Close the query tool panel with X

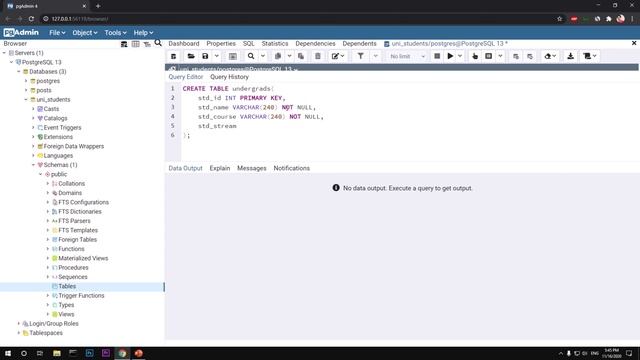(634, 43)
